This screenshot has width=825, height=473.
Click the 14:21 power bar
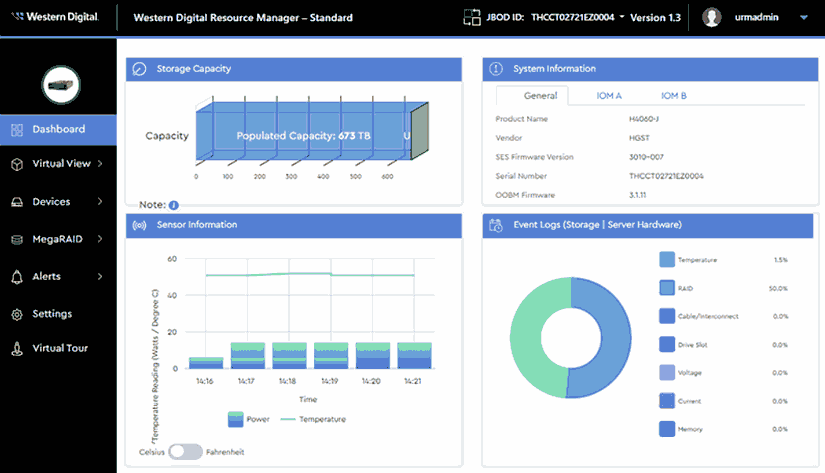coord(414,356)
